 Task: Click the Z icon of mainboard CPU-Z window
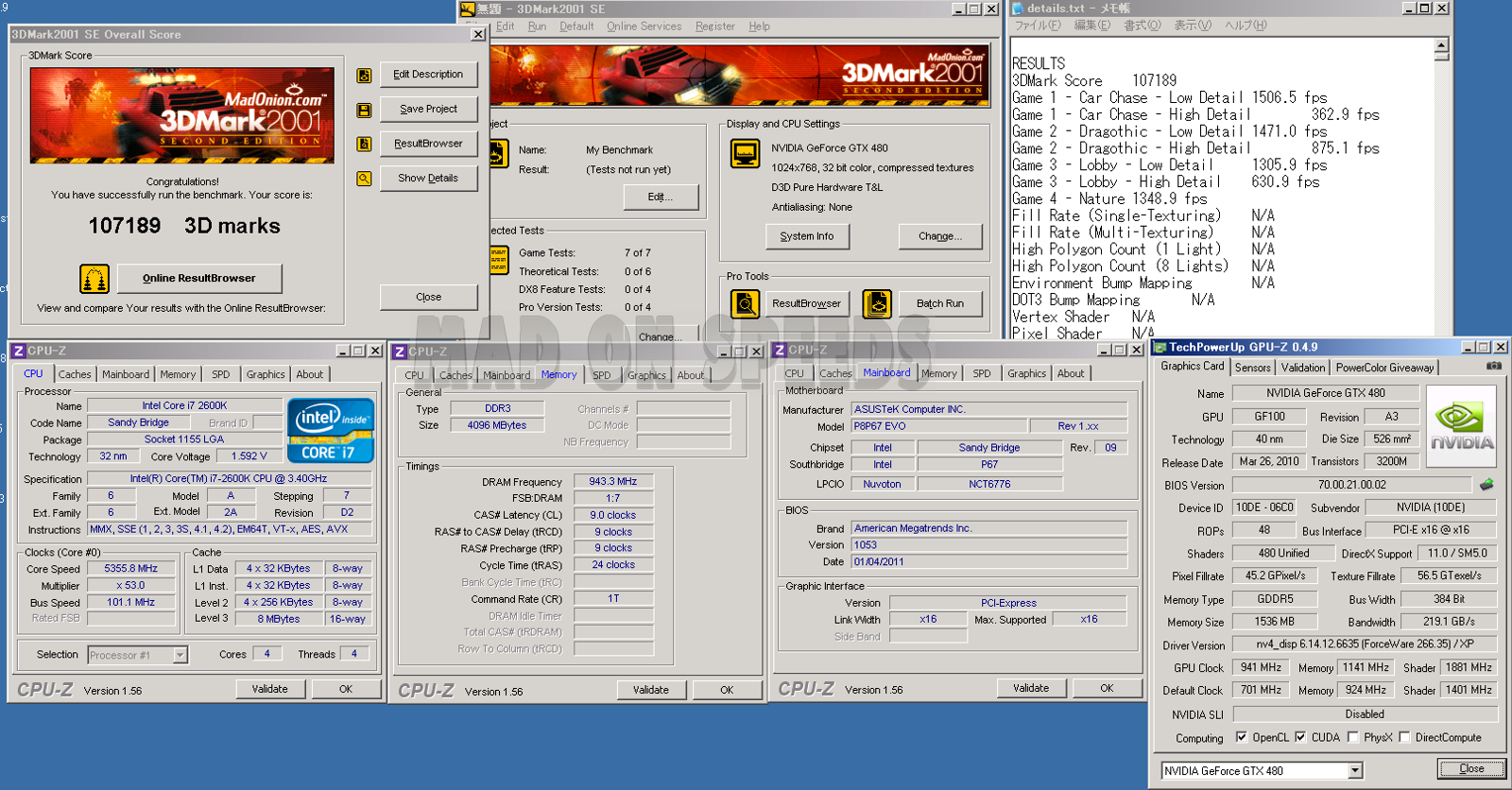[780, 350]
